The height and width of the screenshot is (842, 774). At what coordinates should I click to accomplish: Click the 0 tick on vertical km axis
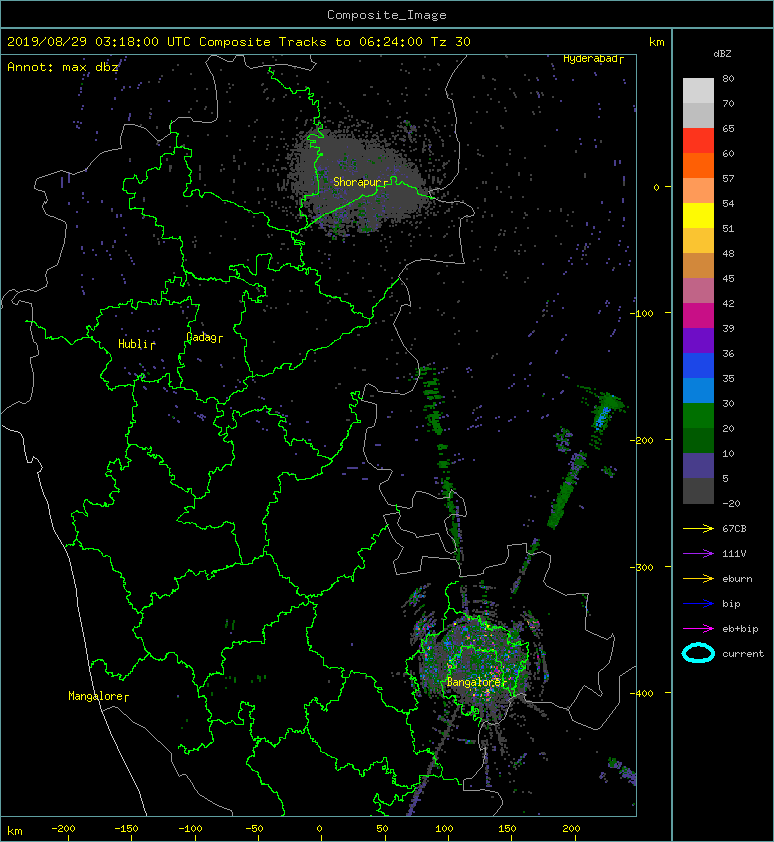coord(656,187)
